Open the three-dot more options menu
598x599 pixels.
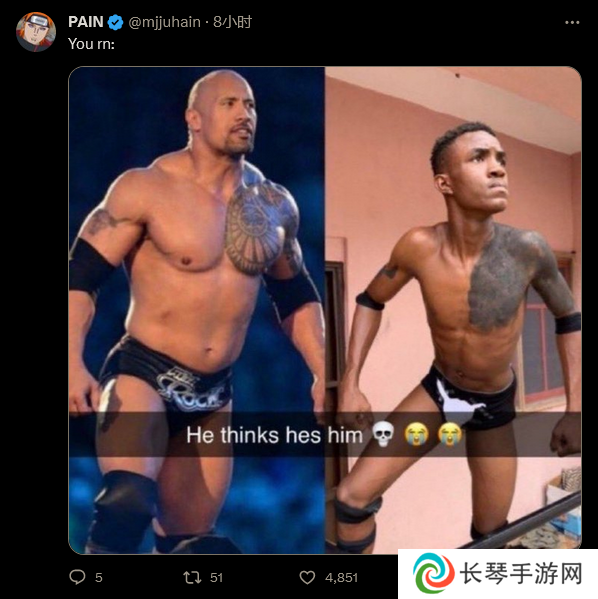572,23
